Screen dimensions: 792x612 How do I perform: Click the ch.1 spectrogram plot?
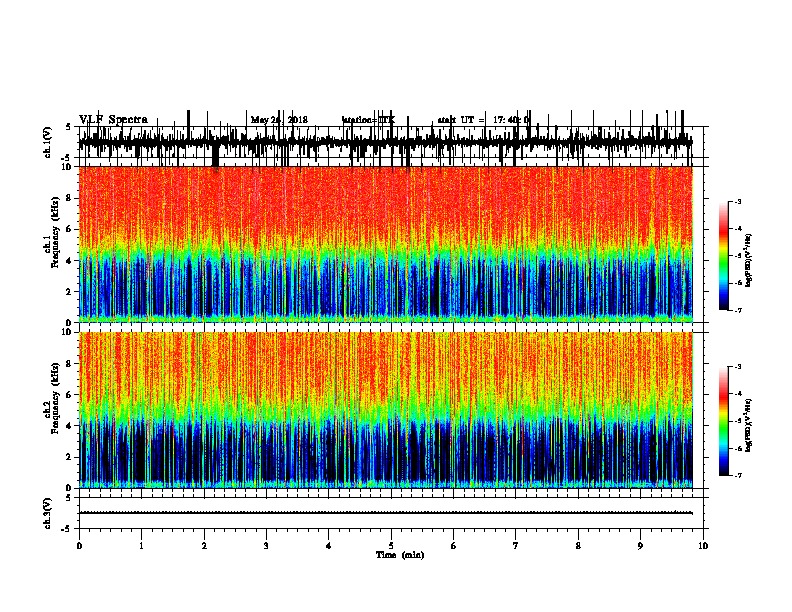click(386, 244)
